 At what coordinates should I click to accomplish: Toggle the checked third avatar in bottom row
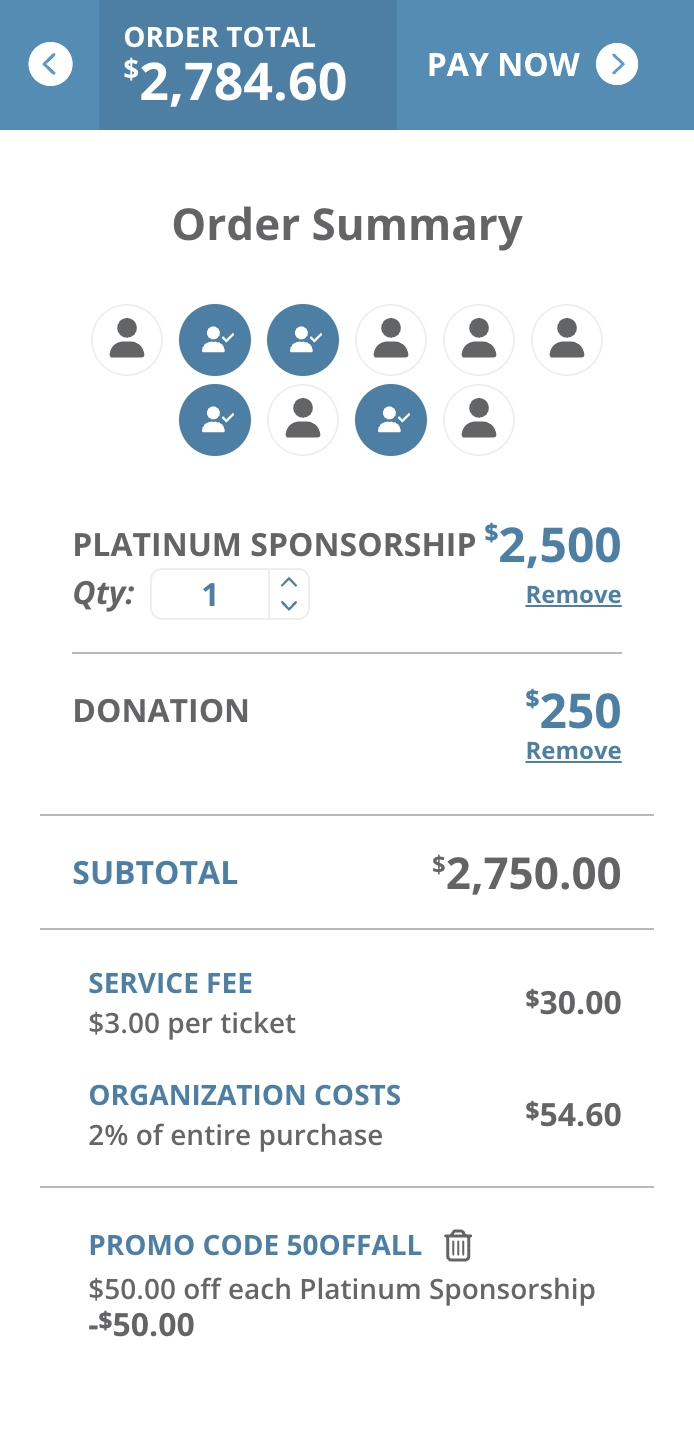391,420
